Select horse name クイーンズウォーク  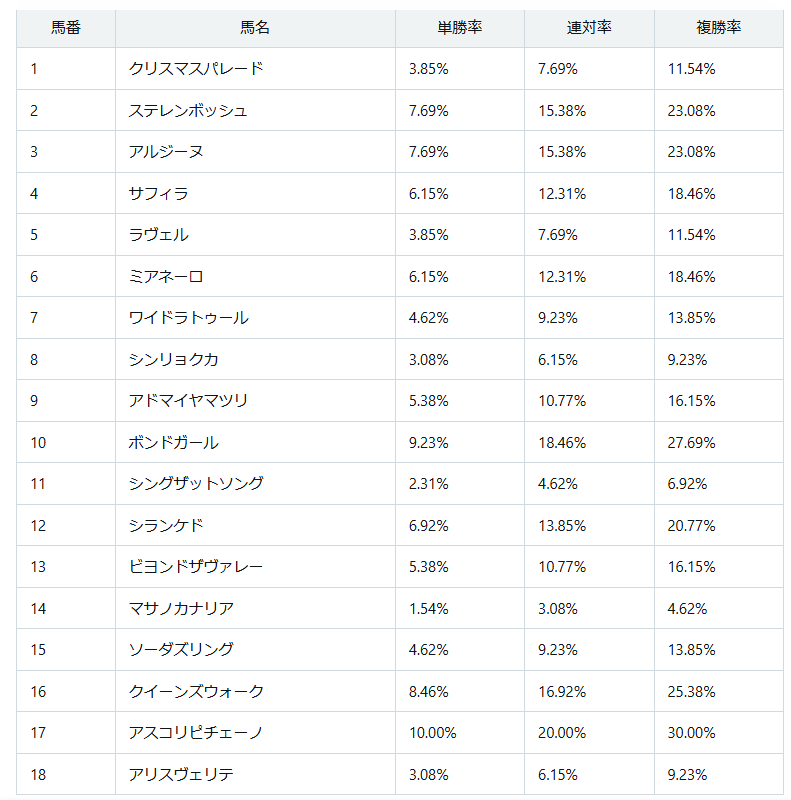[196, 691]
